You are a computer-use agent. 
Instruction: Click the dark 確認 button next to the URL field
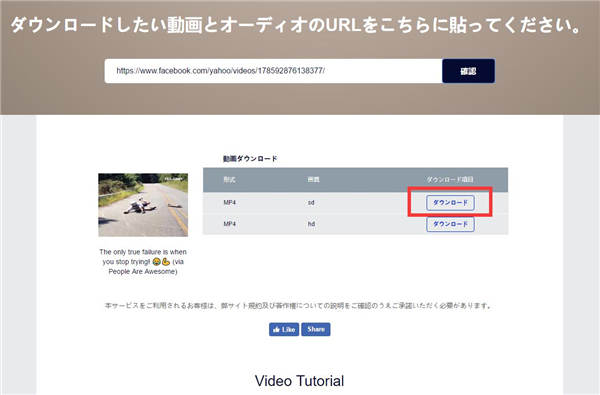468,71
